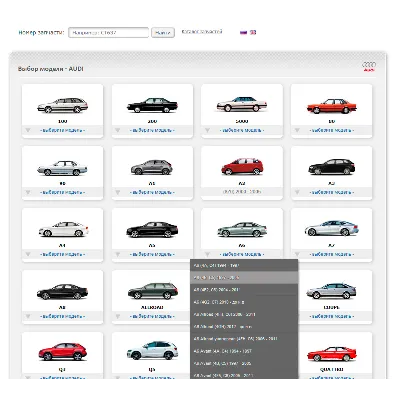Click the Найти search button
The image size is (400, 400).
click(163, 33)
